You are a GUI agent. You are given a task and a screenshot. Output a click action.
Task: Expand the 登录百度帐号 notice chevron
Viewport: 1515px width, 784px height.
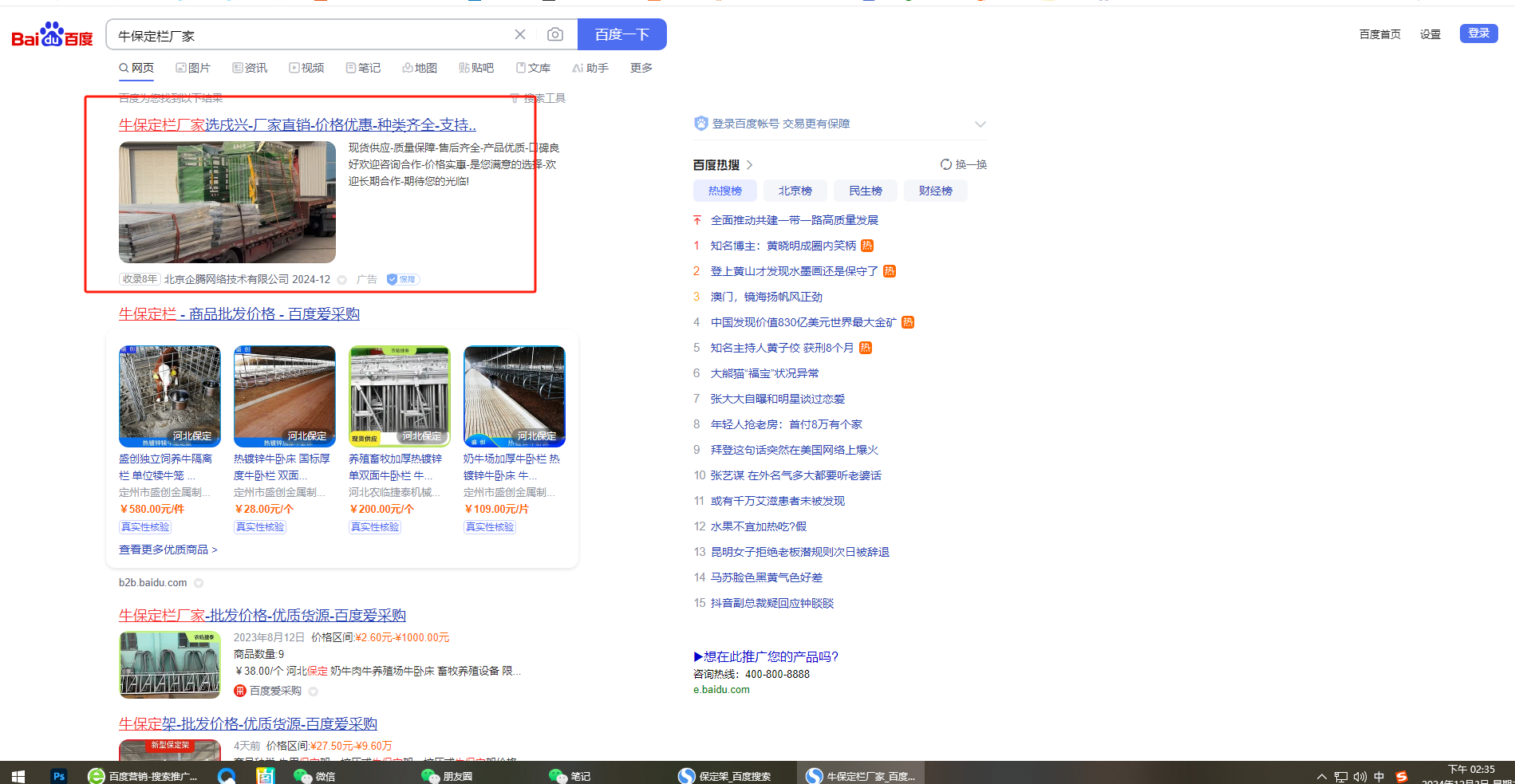[980, 124]
